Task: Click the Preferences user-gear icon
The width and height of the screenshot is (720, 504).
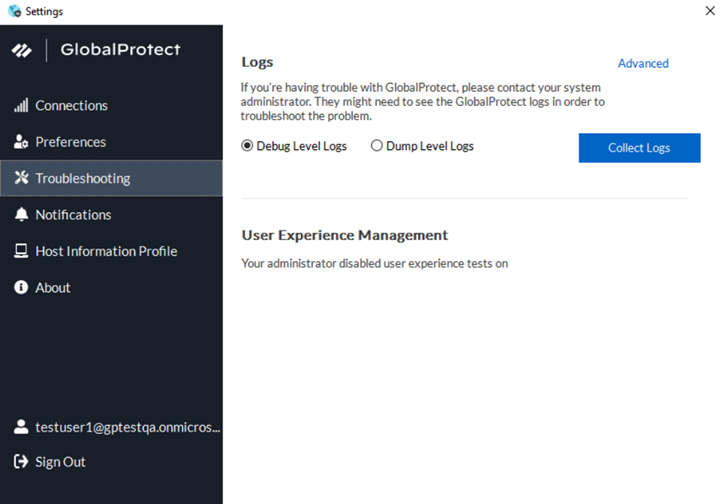Action: (21, 142)
